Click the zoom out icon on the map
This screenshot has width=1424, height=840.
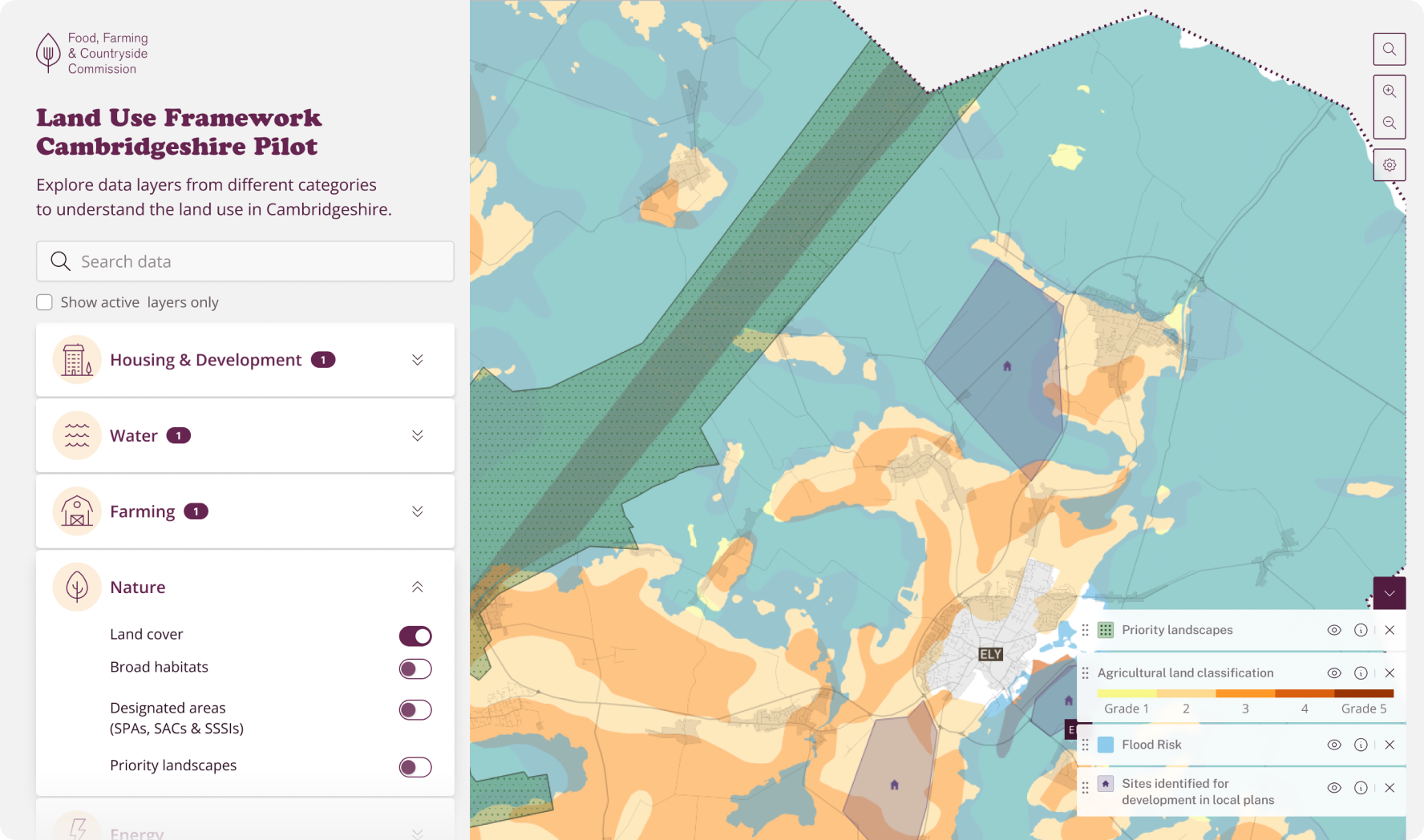click(1390, 123)
